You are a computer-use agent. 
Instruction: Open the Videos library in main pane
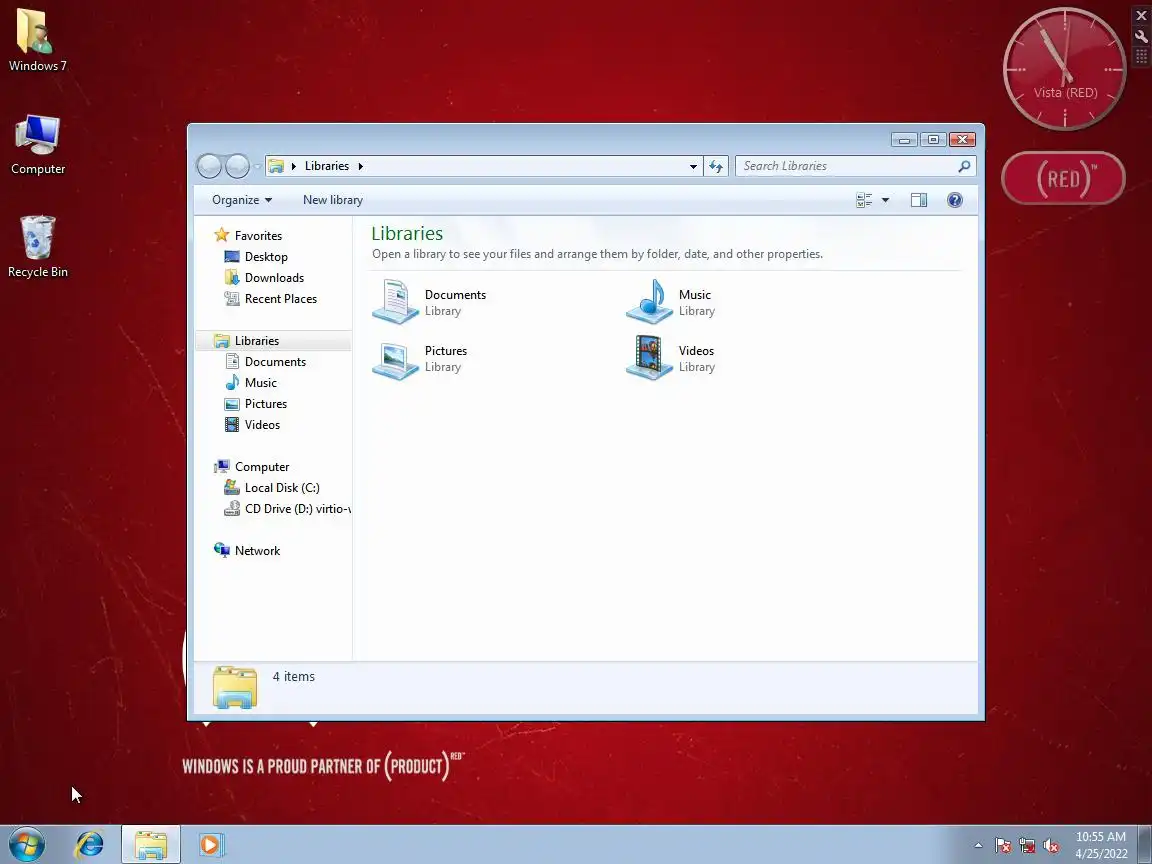tap(671, 359)
